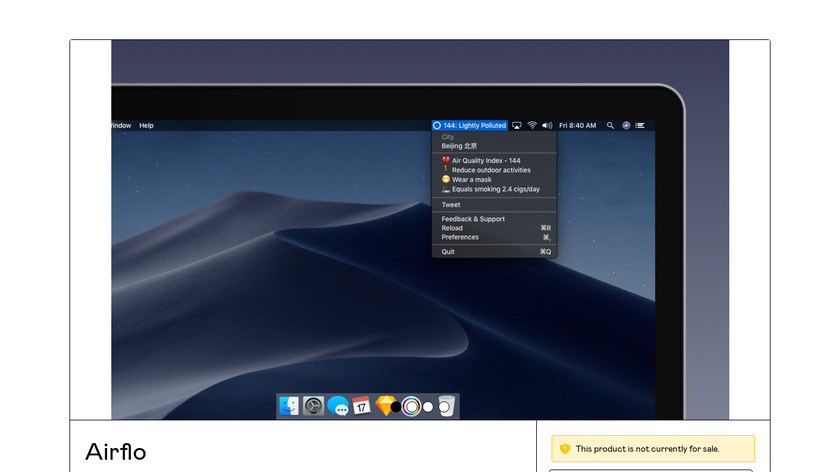
Task: Click the Airflo product title
Action: click(x=116, y=452)
